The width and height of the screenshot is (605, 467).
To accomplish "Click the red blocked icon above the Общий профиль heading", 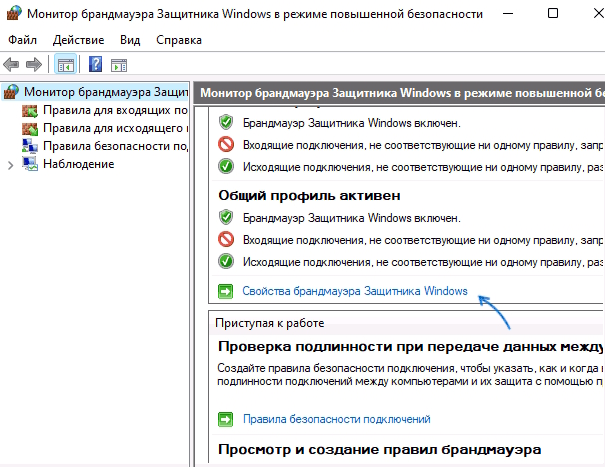I will [x=226, y=145].
